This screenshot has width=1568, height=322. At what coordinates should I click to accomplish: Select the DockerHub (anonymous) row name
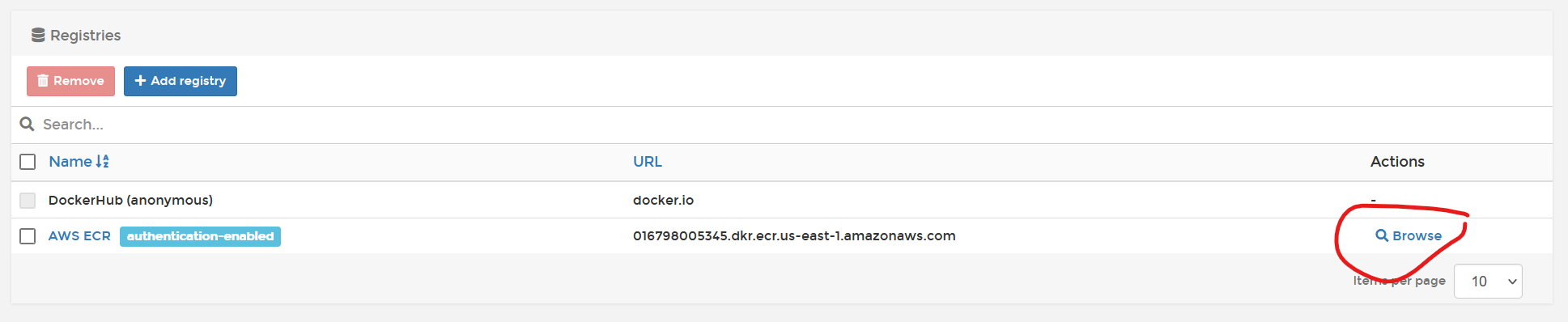tap(130, 200)
